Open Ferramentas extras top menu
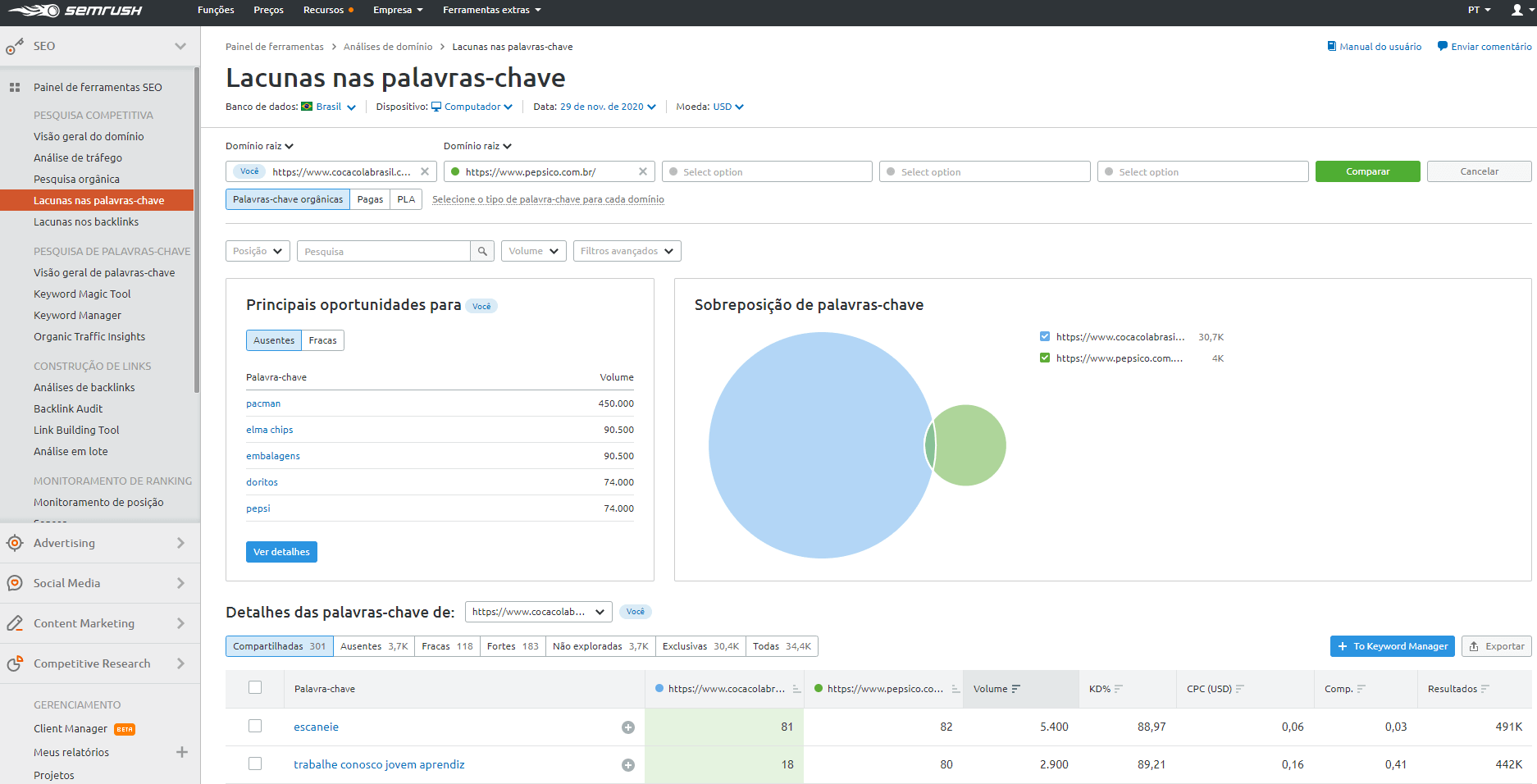 tap(492, 10)
